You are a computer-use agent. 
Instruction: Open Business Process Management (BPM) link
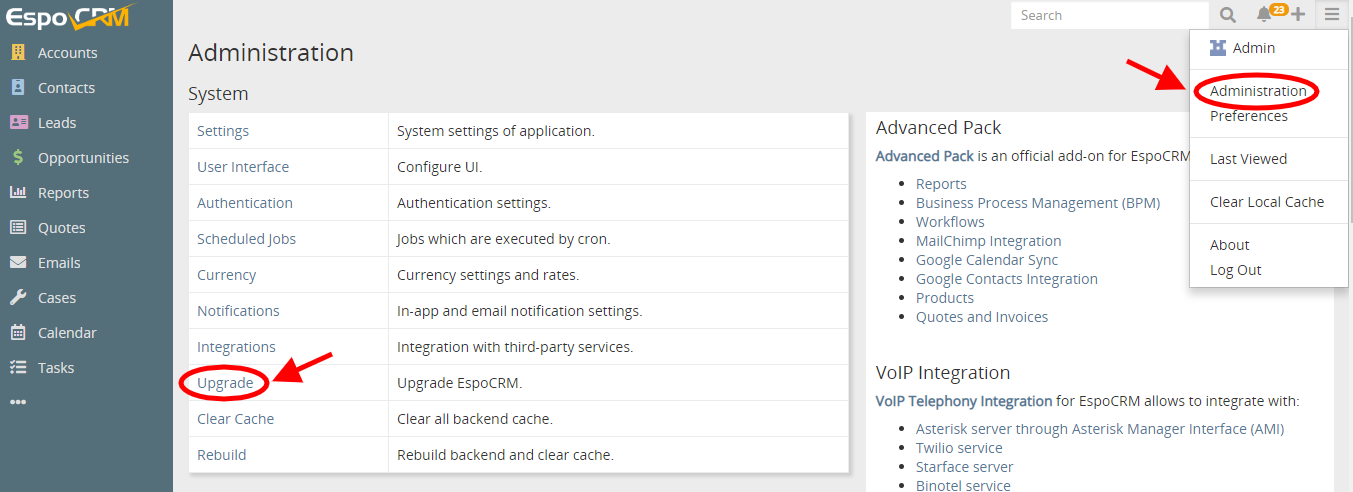click(1038, 203)
